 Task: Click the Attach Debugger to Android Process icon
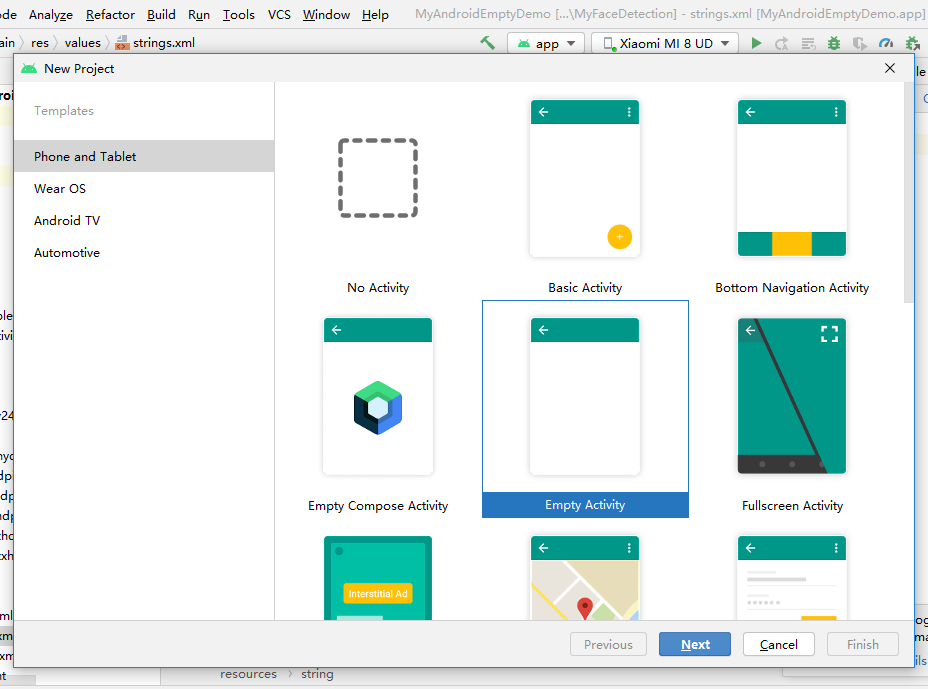click(x=913, y=43)
